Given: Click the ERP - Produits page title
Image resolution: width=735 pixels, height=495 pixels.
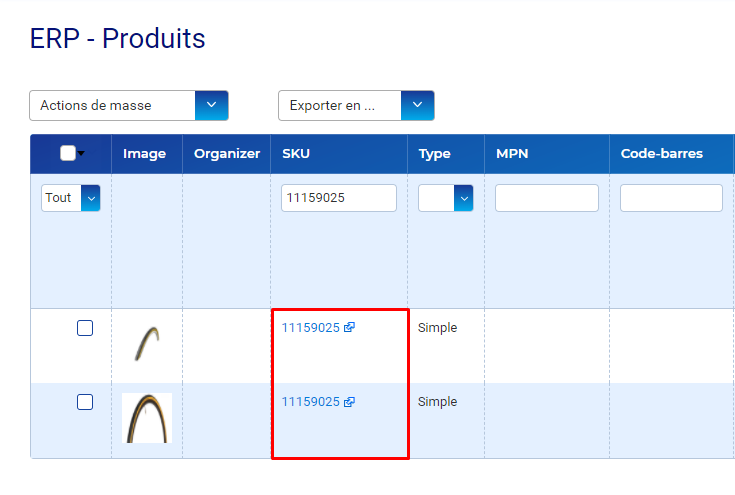Looking at the screenshot, I should 118,38.
